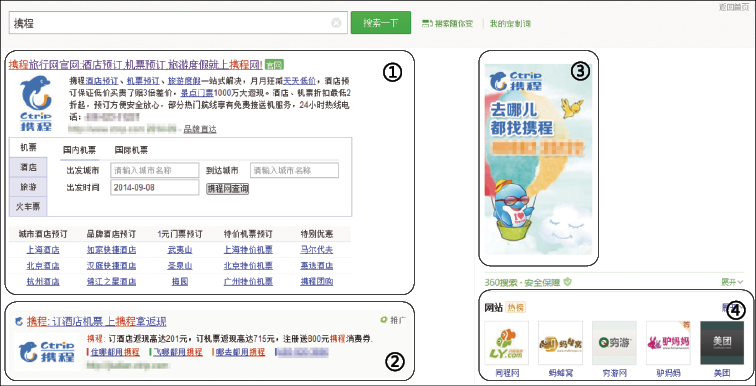
Task: Open the 北京特价机票 link
Action: 248,266
